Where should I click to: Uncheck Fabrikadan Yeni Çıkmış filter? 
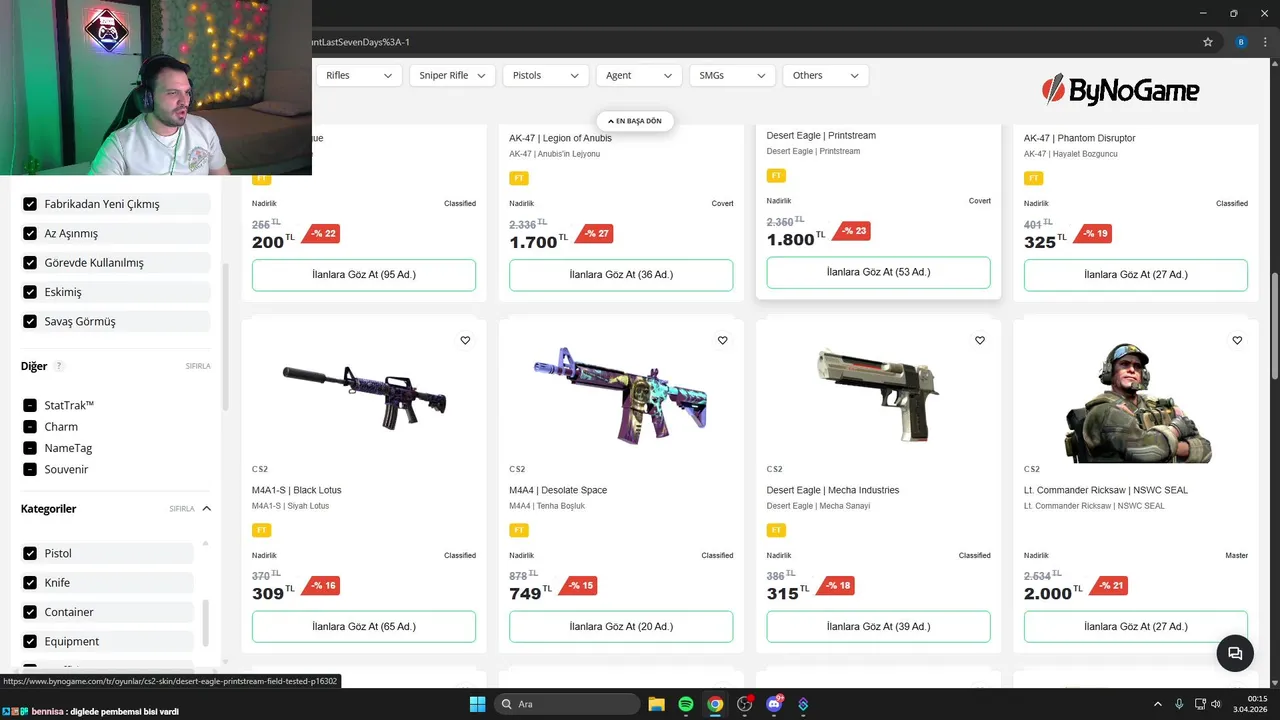(x=30, y=204)
